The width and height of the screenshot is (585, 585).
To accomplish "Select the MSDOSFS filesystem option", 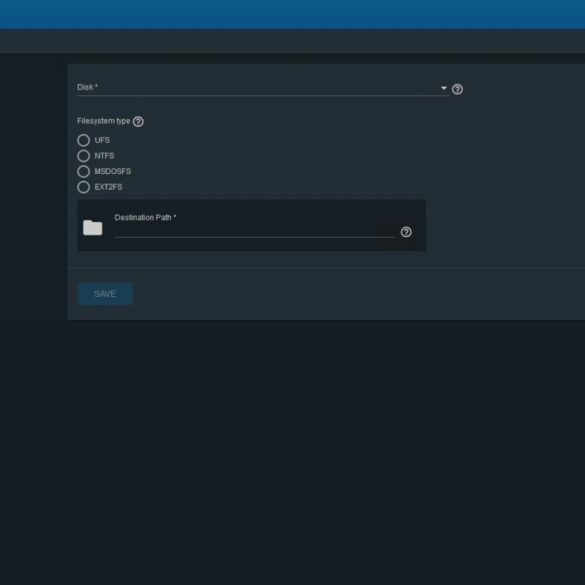I will (84, 172).
